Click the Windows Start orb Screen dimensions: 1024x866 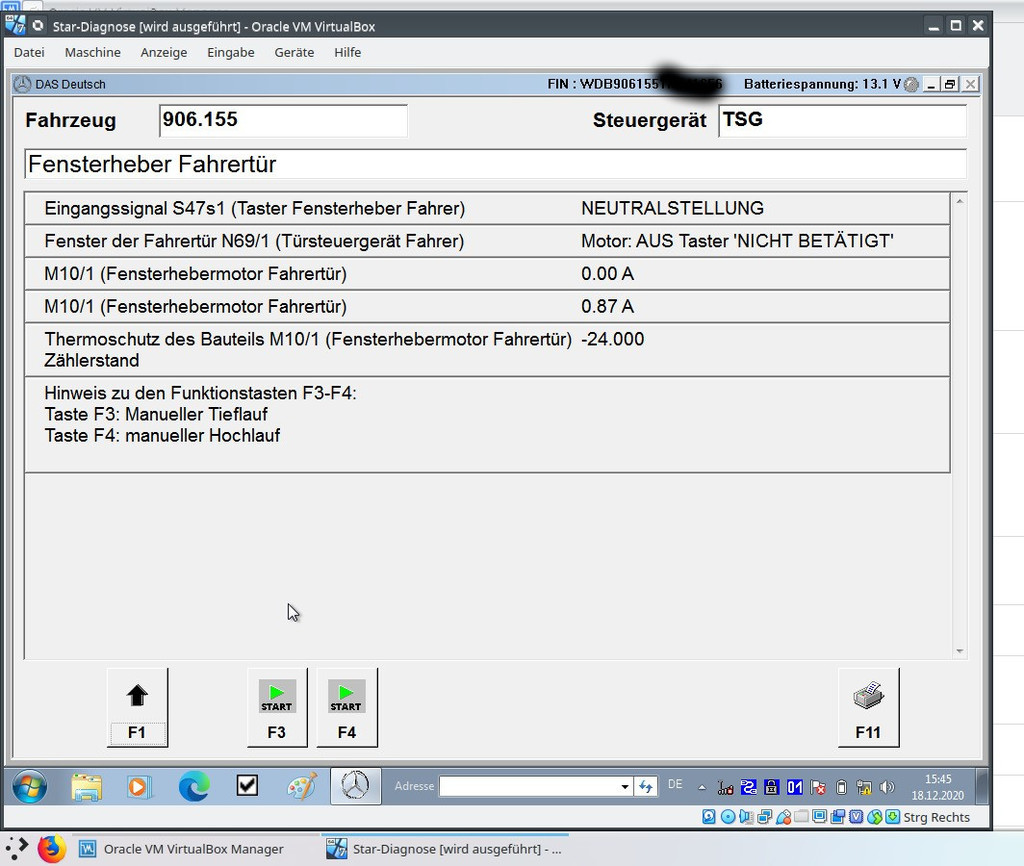30,786
